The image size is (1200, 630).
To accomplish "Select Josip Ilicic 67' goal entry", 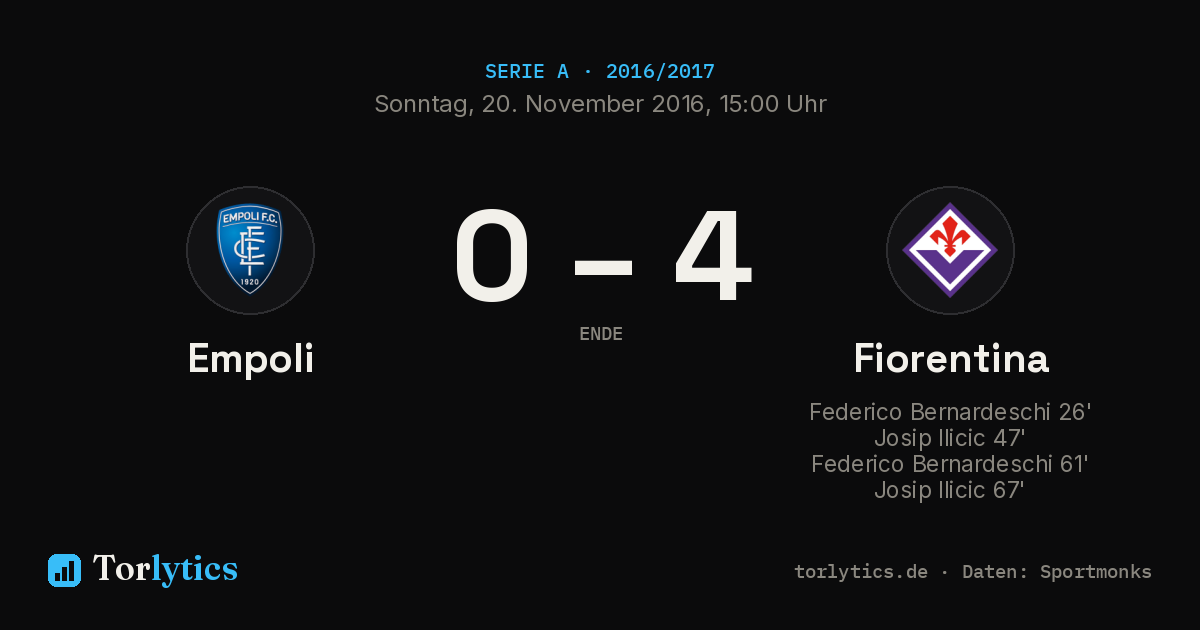I will [950, 490].
